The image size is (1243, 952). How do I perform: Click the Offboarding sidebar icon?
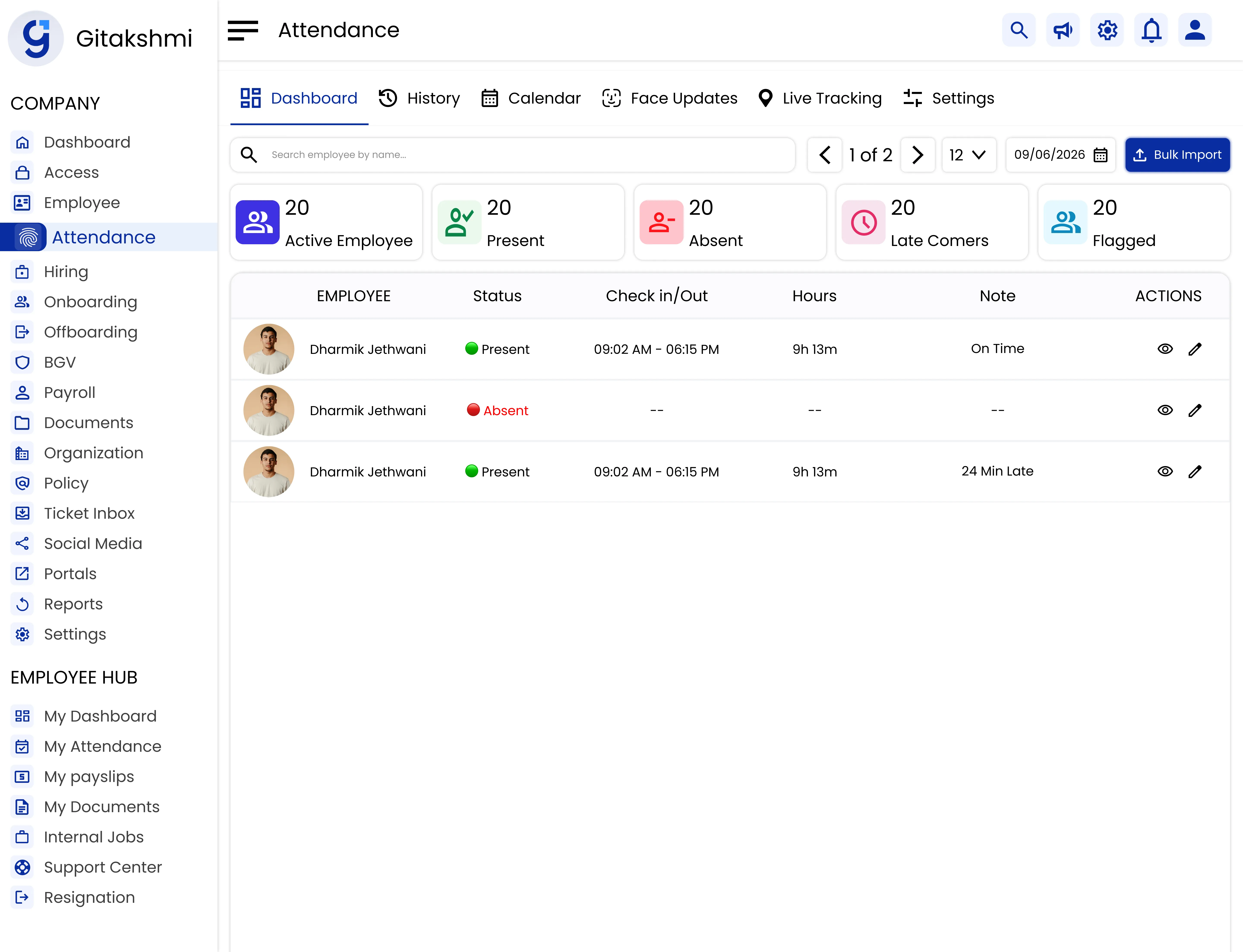tap(22, 332)
